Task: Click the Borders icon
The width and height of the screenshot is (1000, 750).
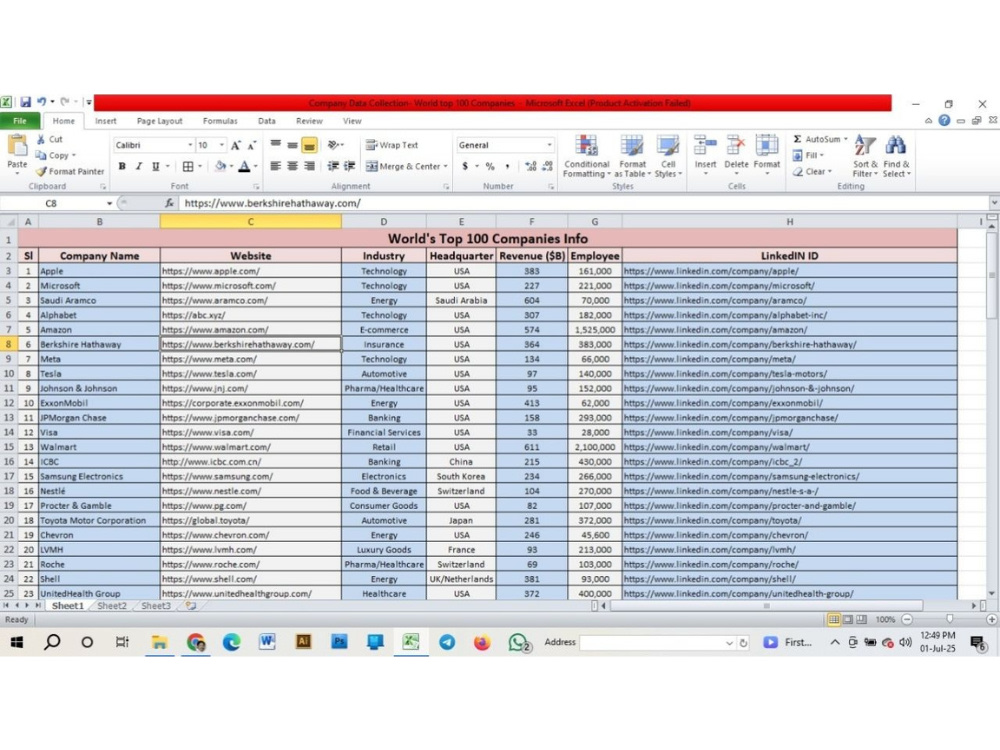Action: [x=188, y=166]
